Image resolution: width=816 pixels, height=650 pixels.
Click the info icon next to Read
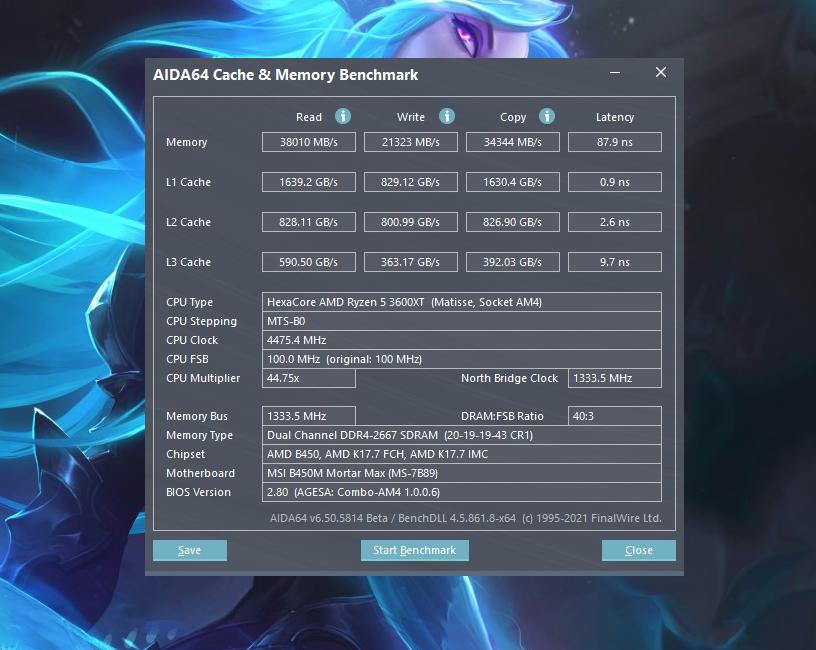(343, 116)
